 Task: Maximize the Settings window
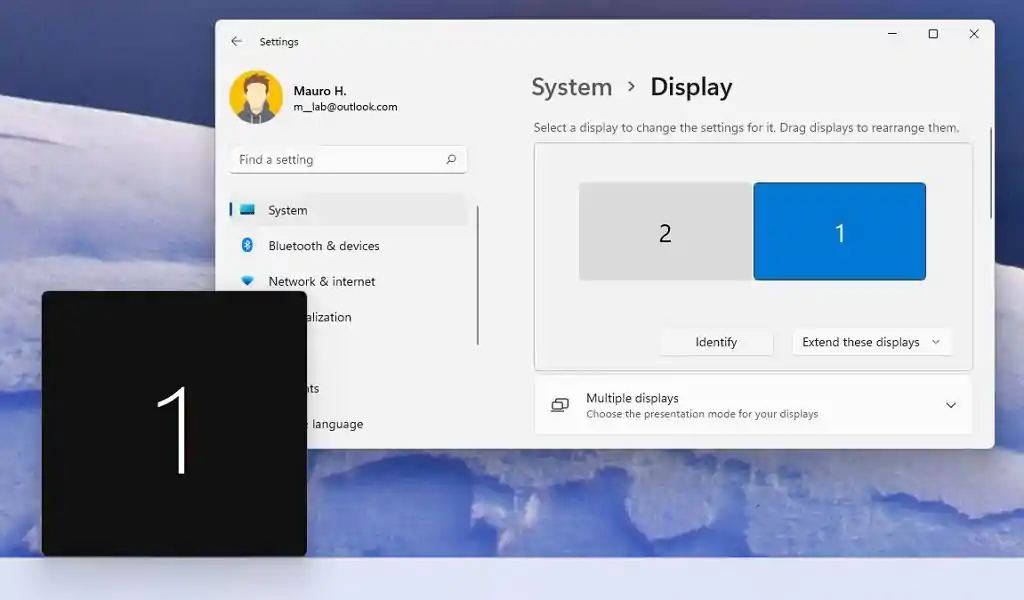tap(933, 34)
